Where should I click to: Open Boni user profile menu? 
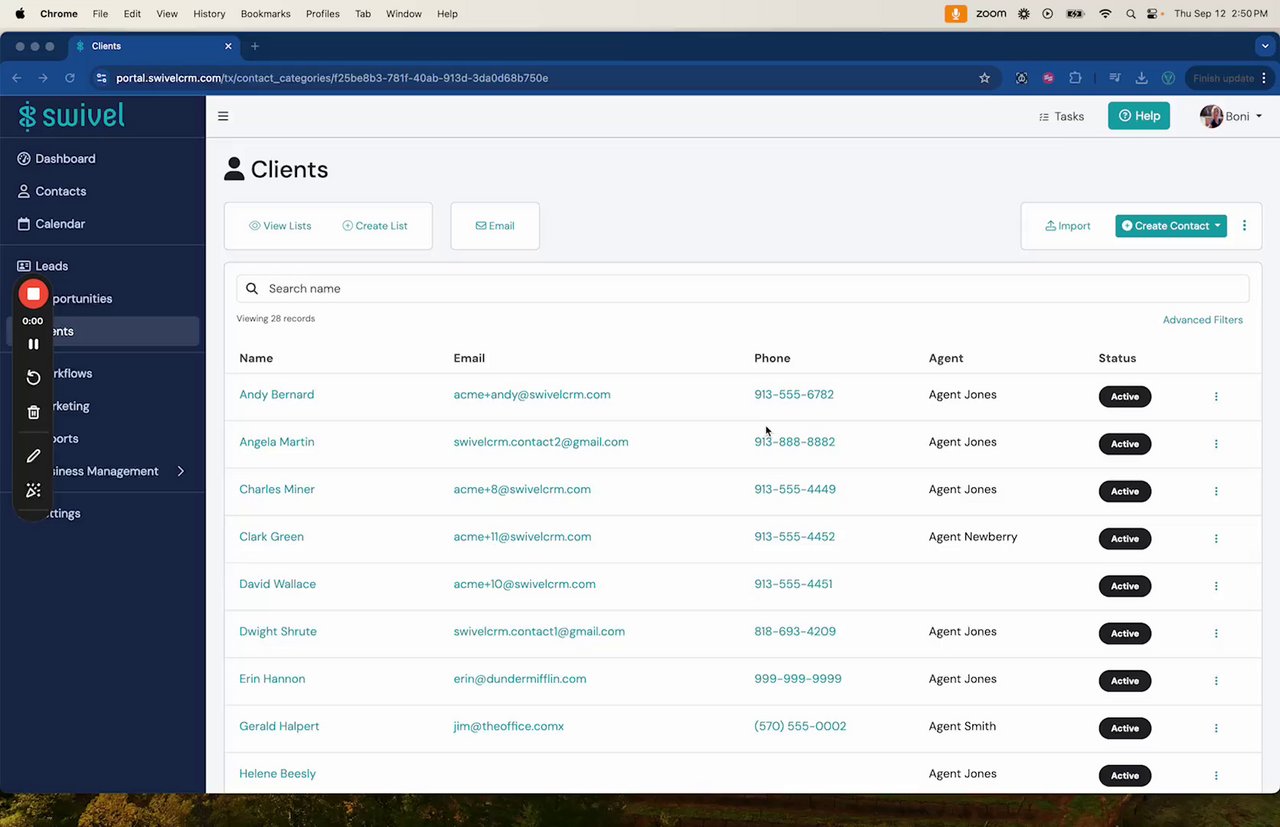(x=1231, y=116)
